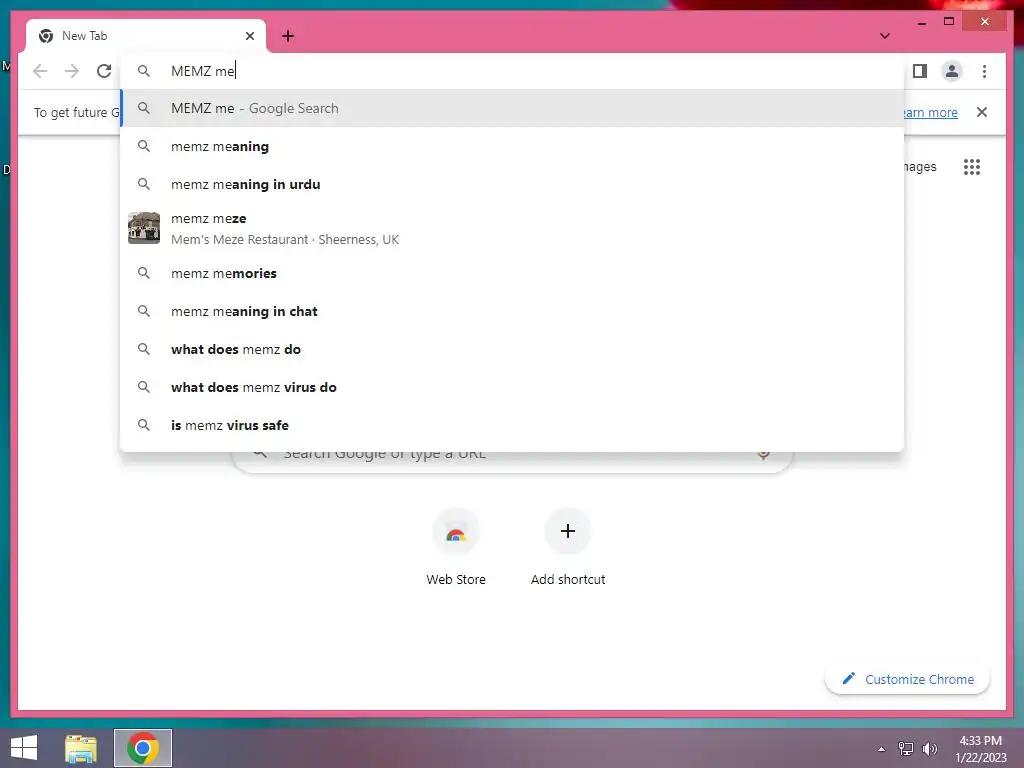Open a new tab with plus button
This screenshot has width=1024, height=768.
[288, 36]
